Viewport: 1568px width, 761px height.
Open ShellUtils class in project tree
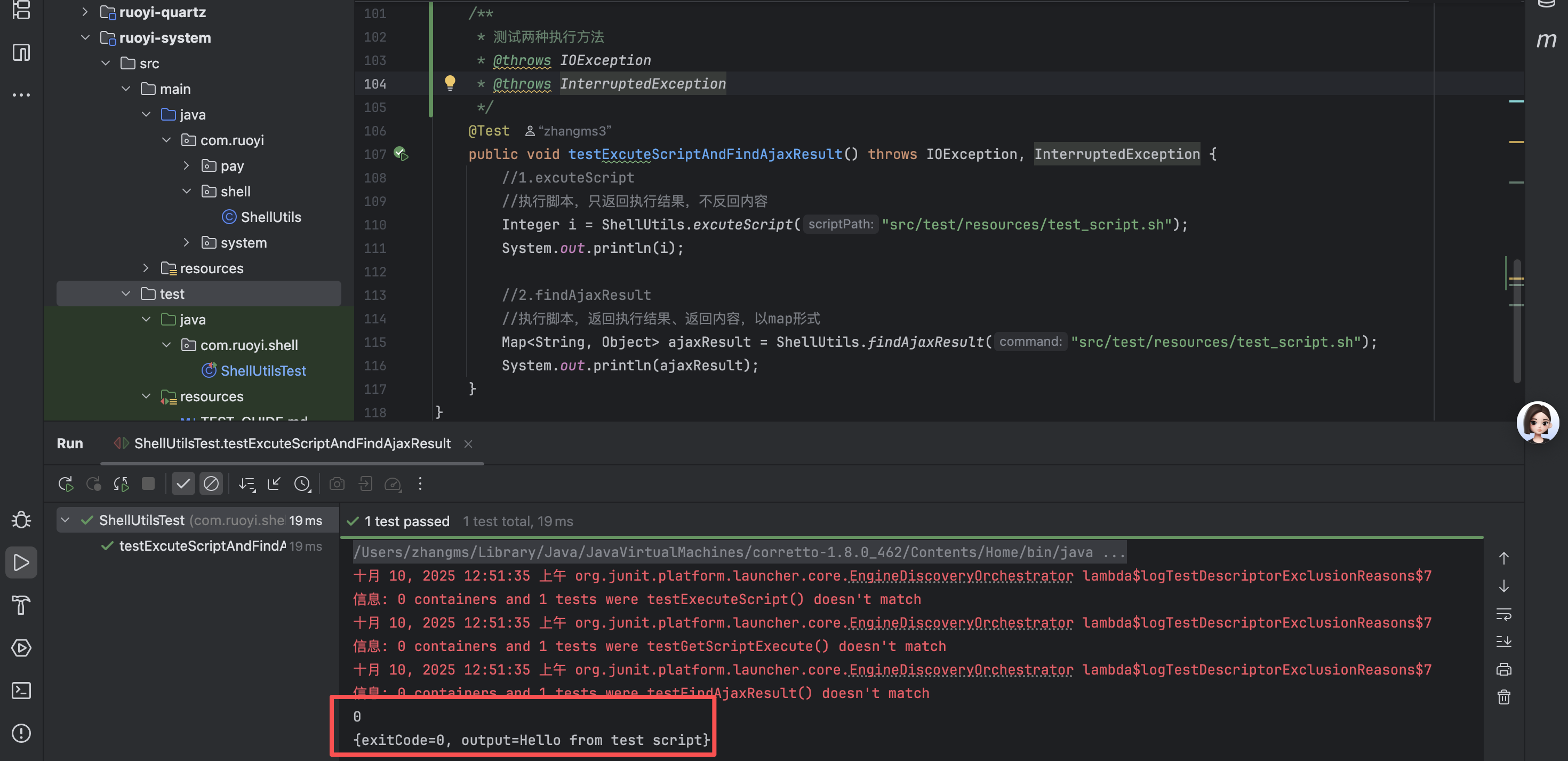pyautogui.click(x=270, y=217)
